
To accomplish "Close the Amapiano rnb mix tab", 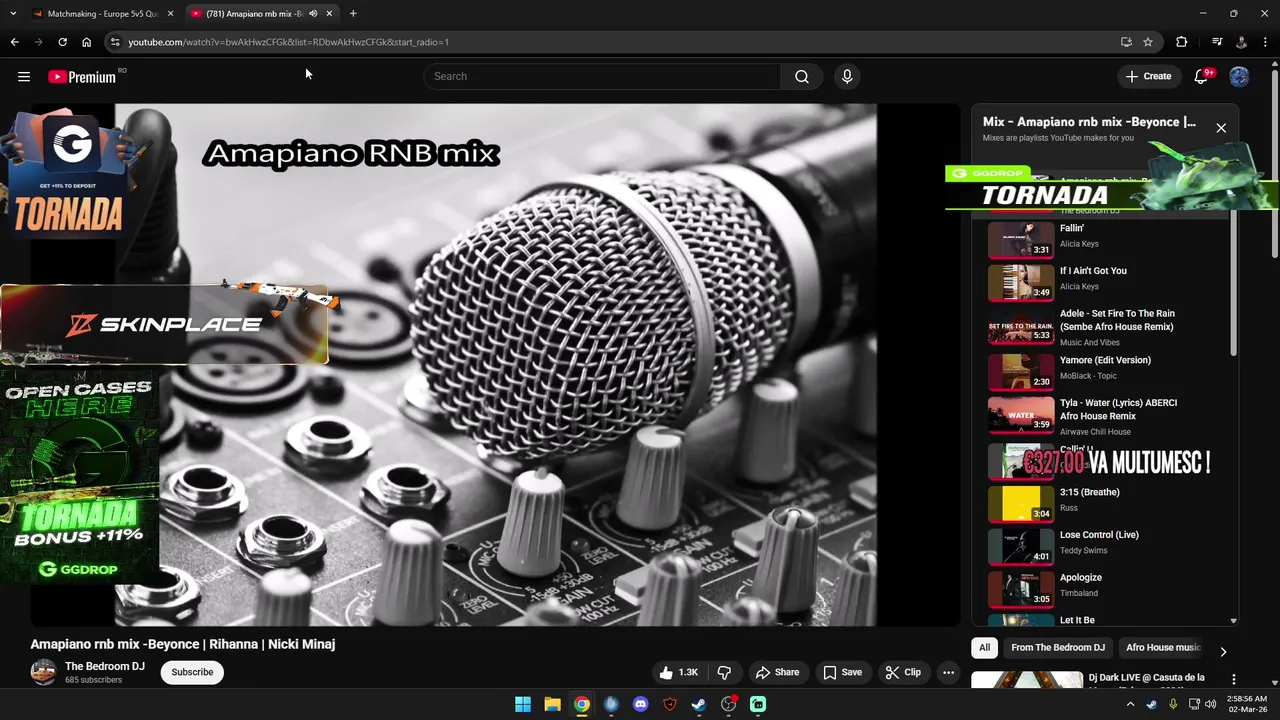I will (x=329, y=14).
